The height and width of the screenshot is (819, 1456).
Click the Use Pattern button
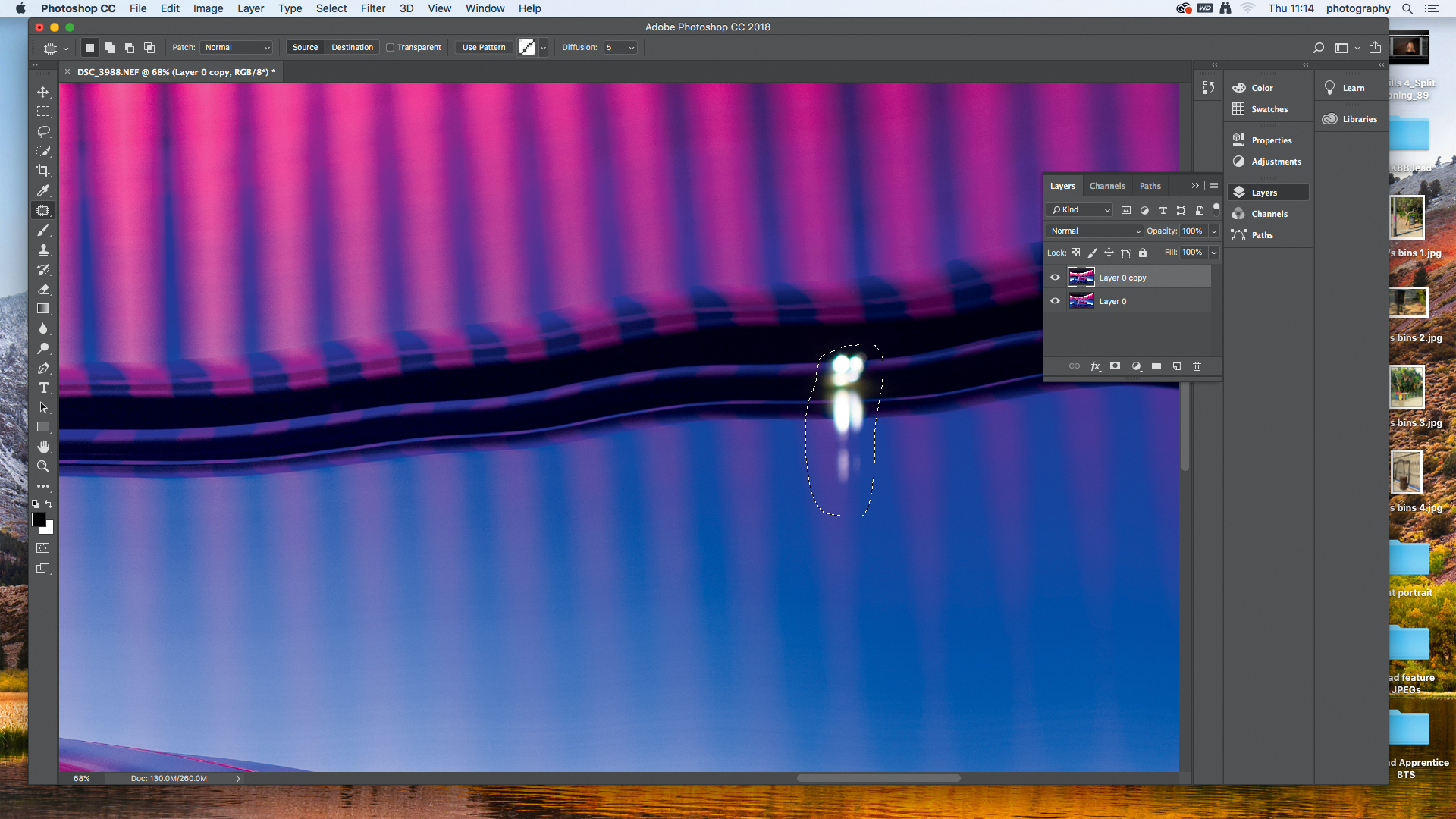(x=483, y=47)
